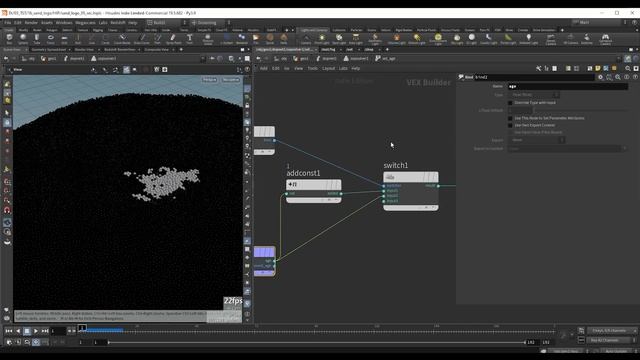This screenshot has height=360, width=640.
Task: Open the network editor Layout menu
Action: (x=328, y=69)
